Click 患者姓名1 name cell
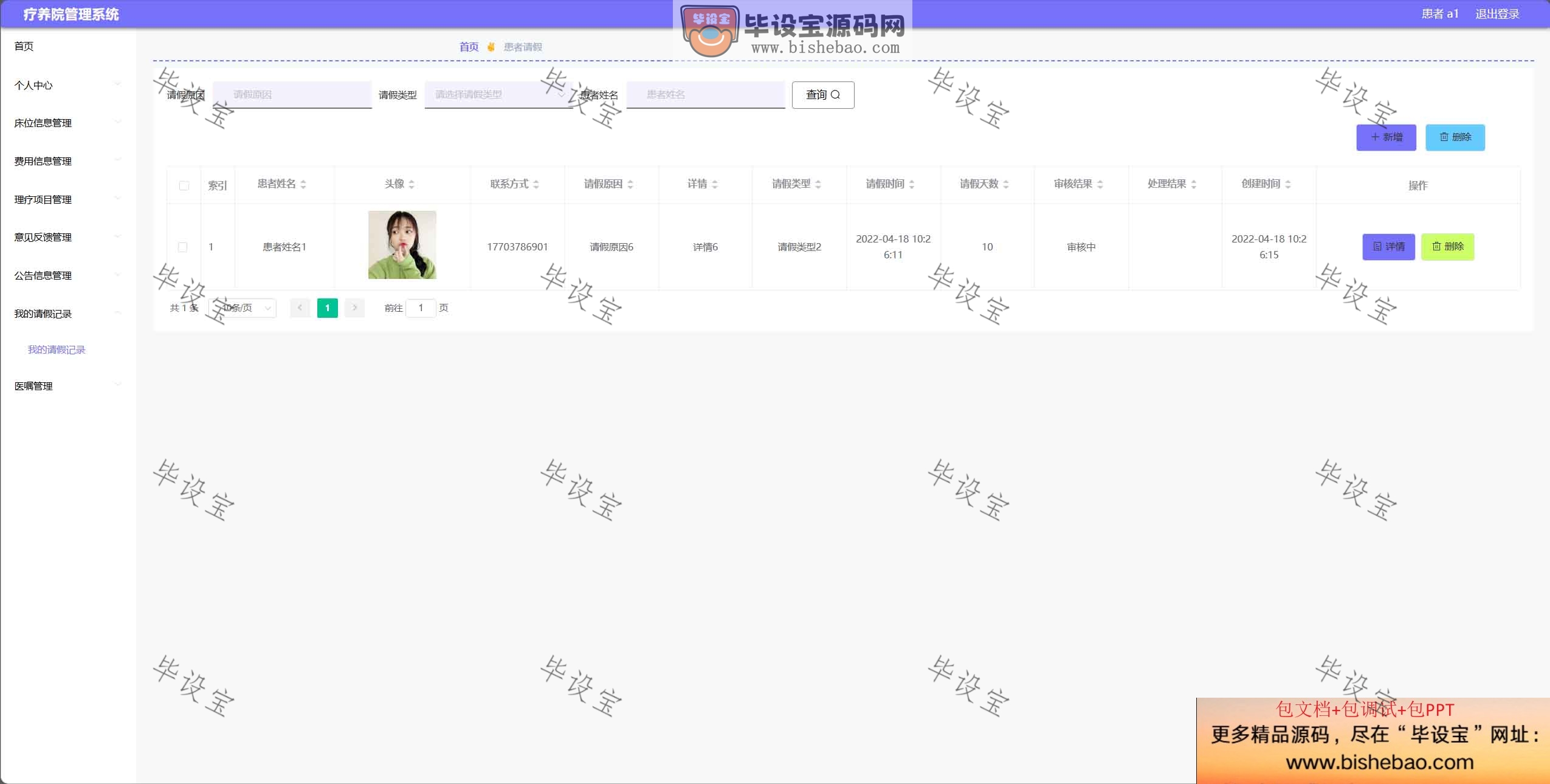1550x784 pixels. pyautogui.click(x=284, y=247)
